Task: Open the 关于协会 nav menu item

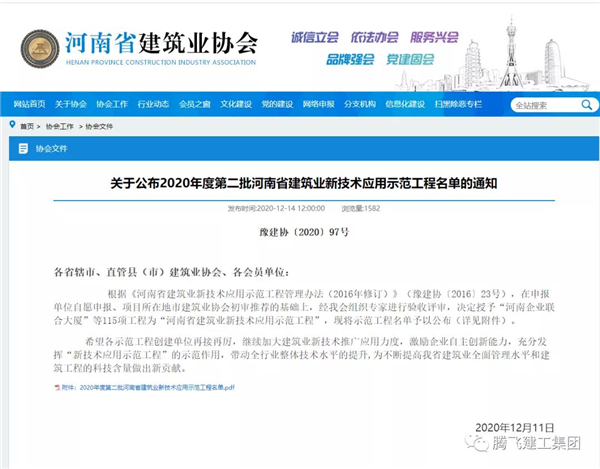Action: pos(71,104)
